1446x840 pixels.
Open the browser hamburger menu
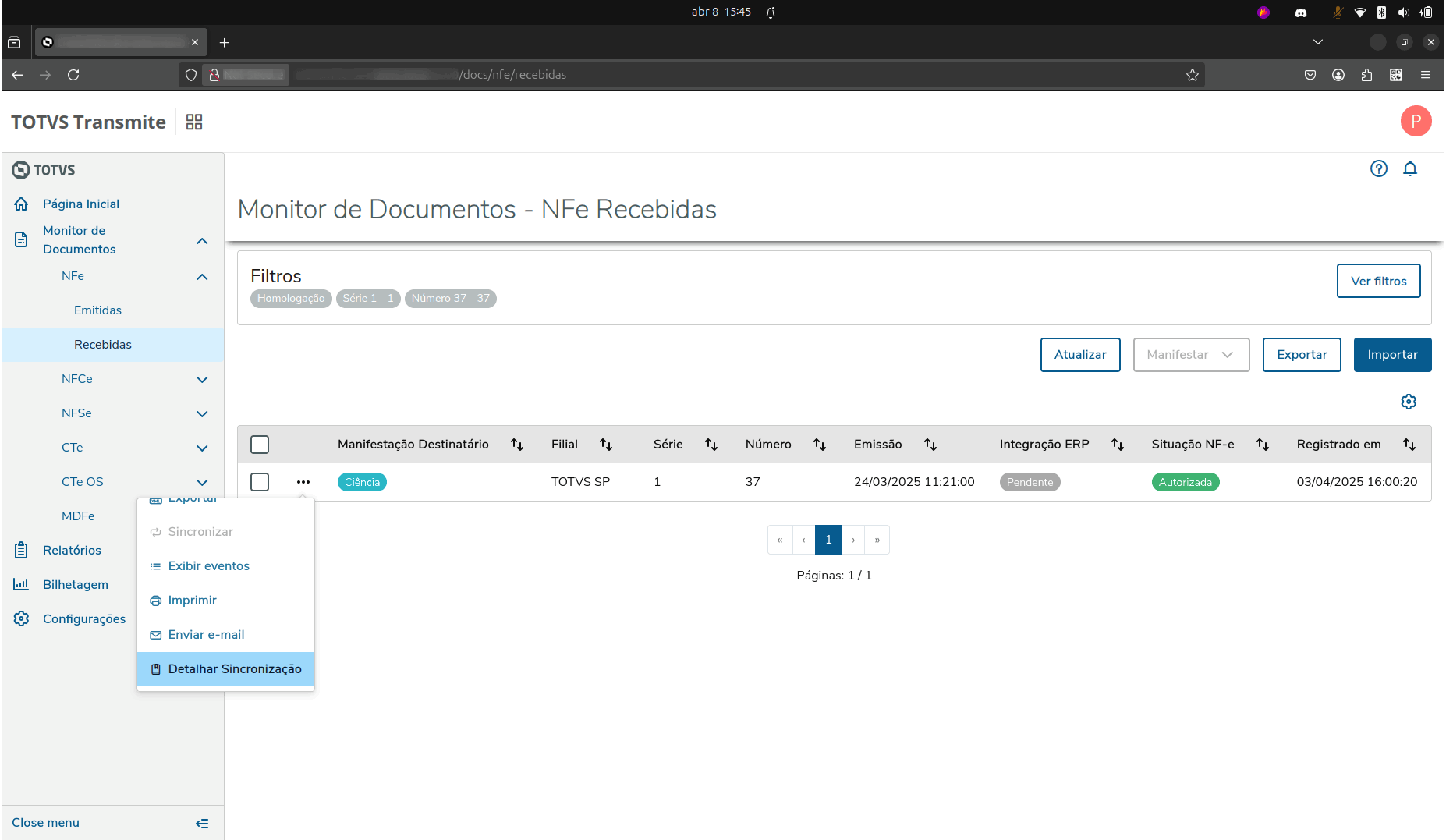1426,75
